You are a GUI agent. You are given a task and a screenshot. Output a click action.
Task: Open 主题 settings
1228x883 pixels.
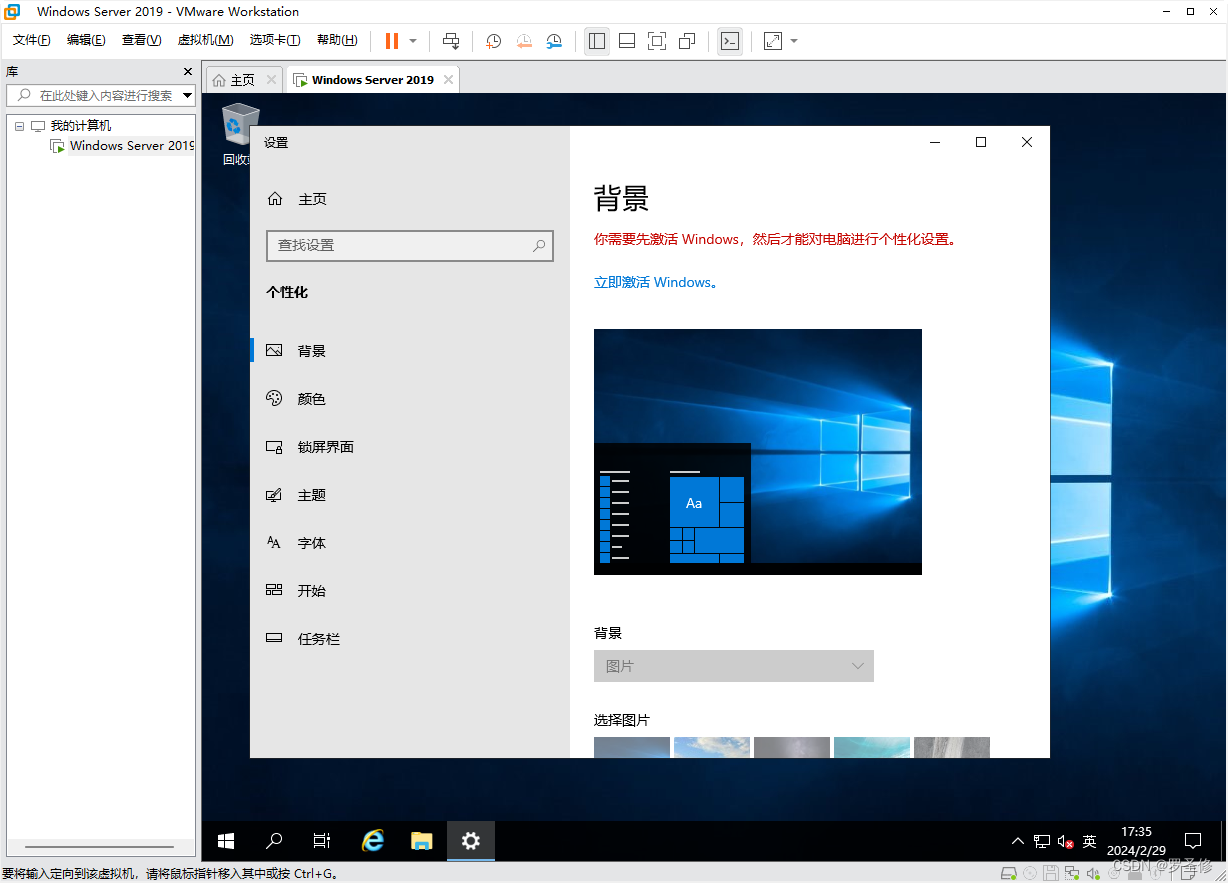tap(410, 495)
